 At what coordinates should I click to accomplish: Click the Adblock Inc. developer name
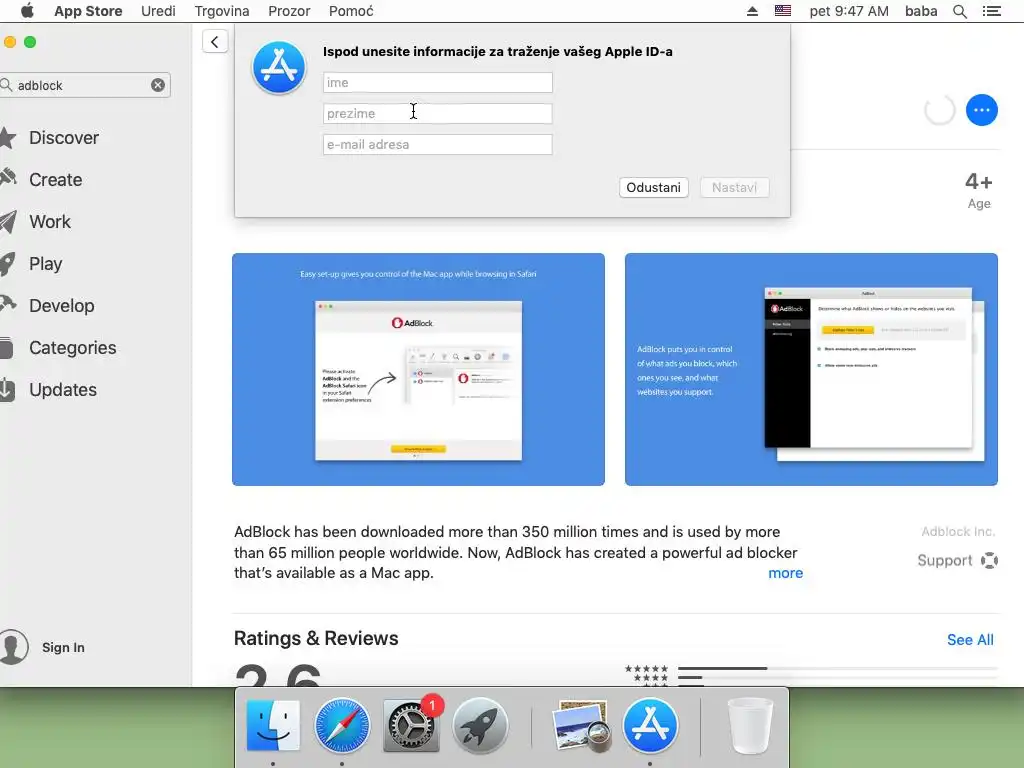click(958, 532)
